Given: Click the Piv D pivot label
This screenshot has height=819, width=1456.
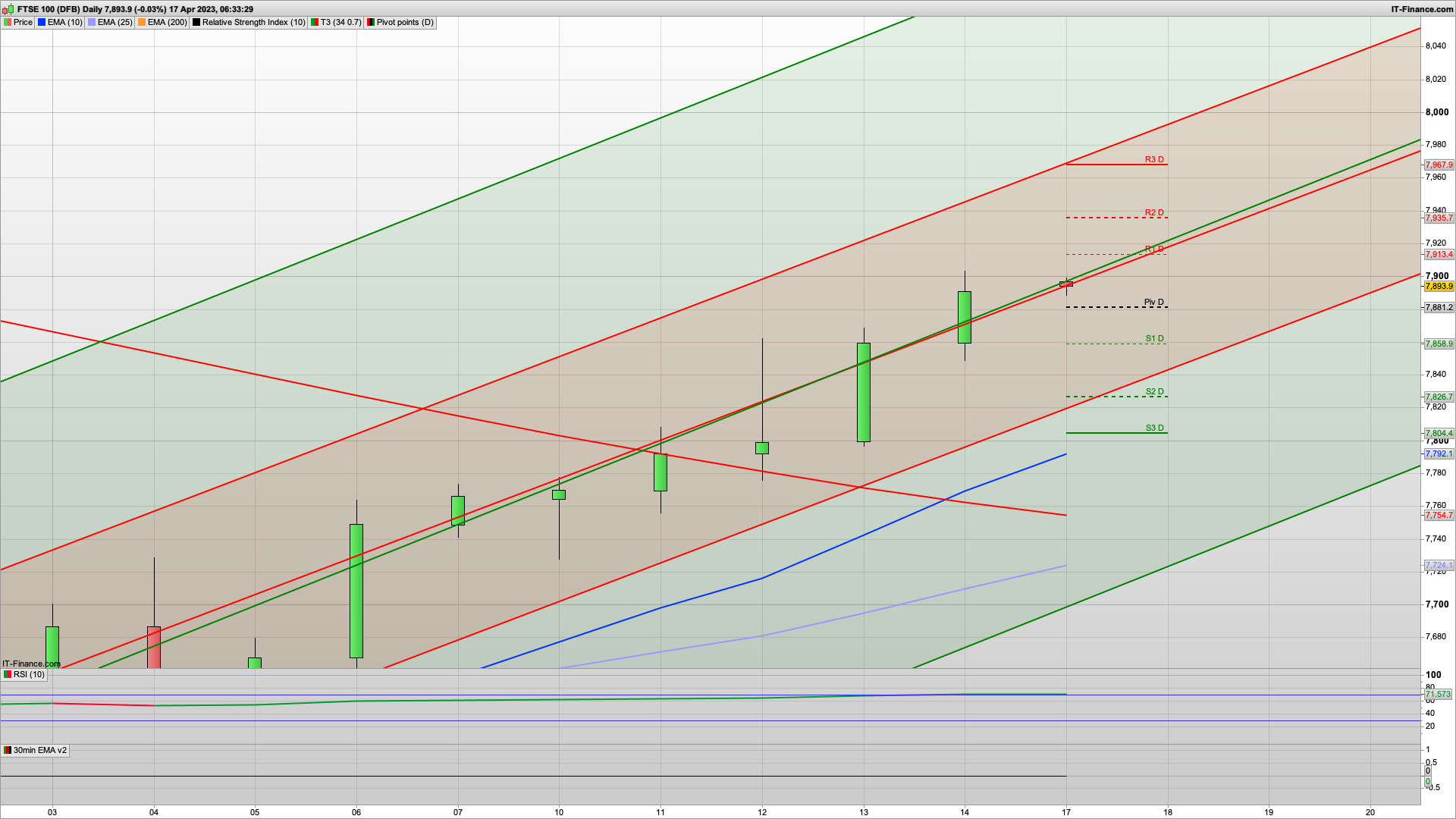Looking at the screenshot, I should pos(1153,302).
